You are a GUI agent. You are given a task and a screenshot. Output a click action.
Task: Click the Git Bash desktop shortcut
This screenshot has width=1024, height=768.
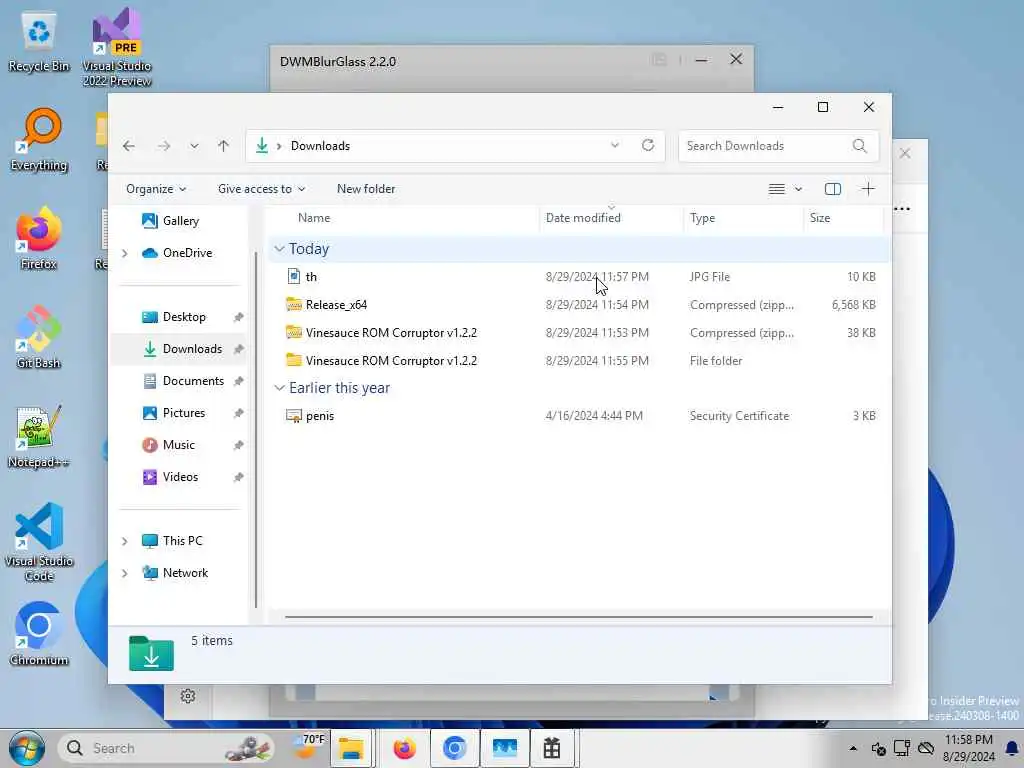39,338
